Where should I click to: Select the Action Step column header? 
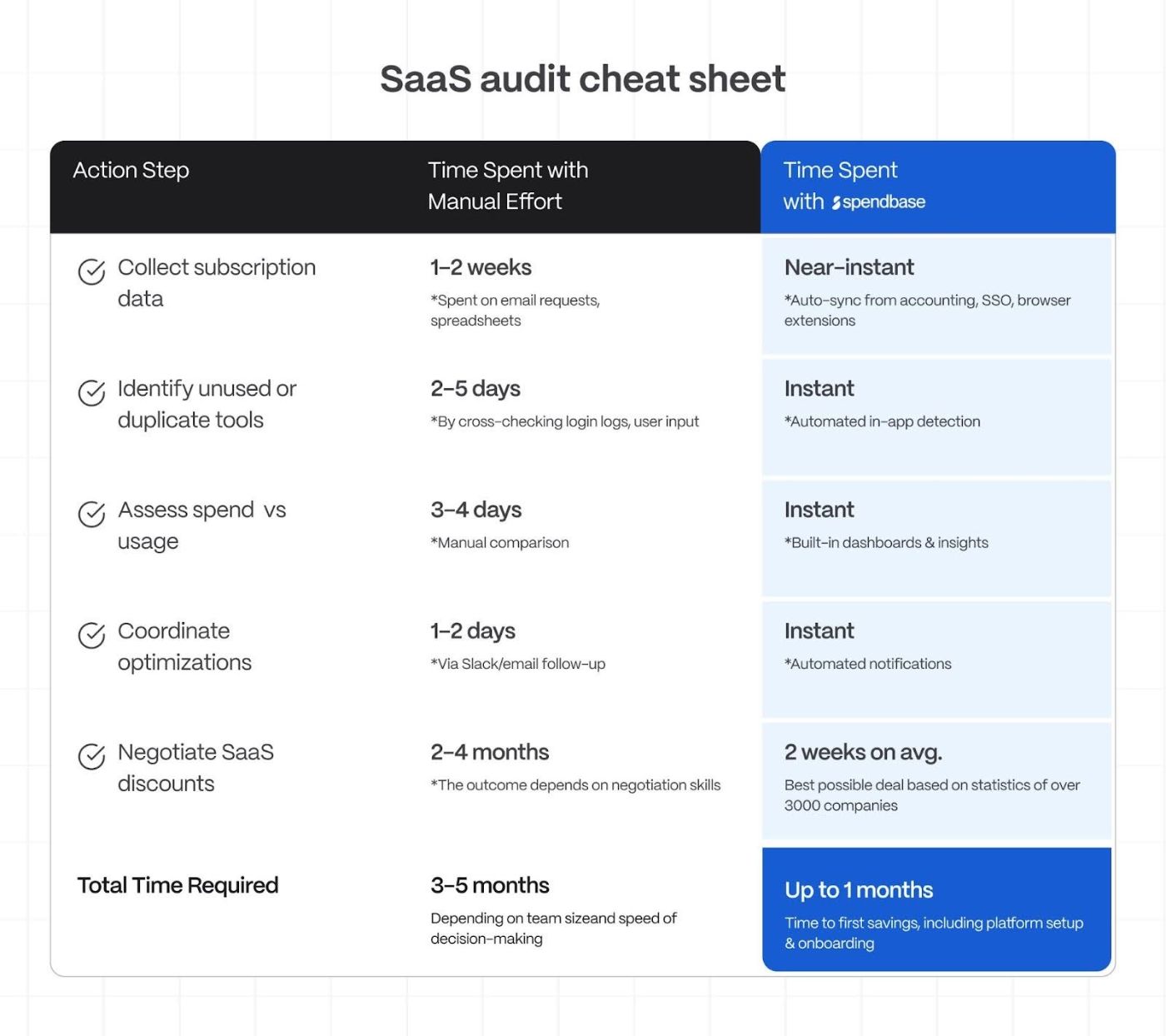(131, 171)
